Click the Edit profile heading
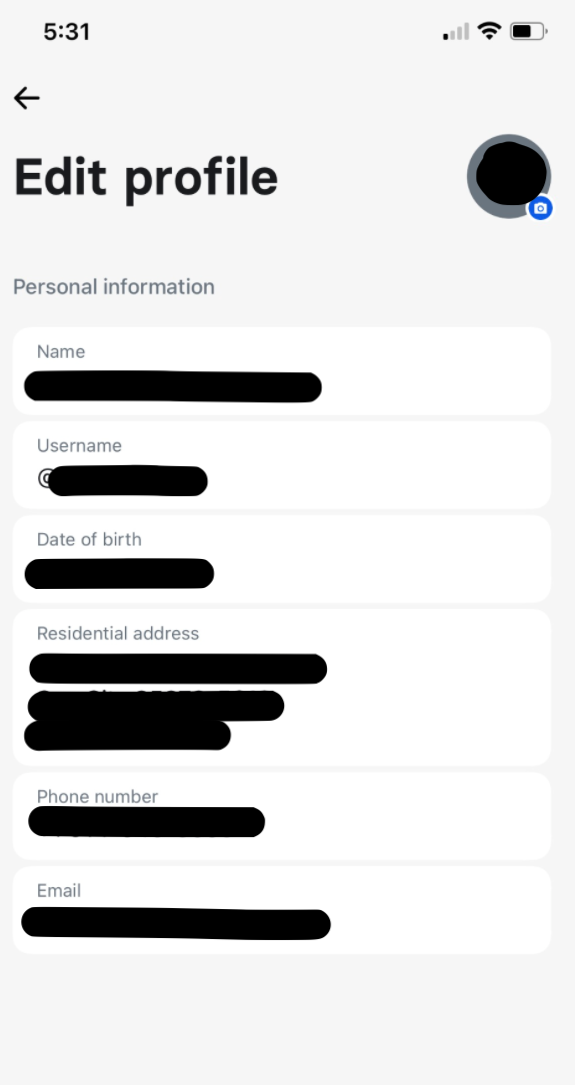This screenshot has width=582, height=1085. 146,178
